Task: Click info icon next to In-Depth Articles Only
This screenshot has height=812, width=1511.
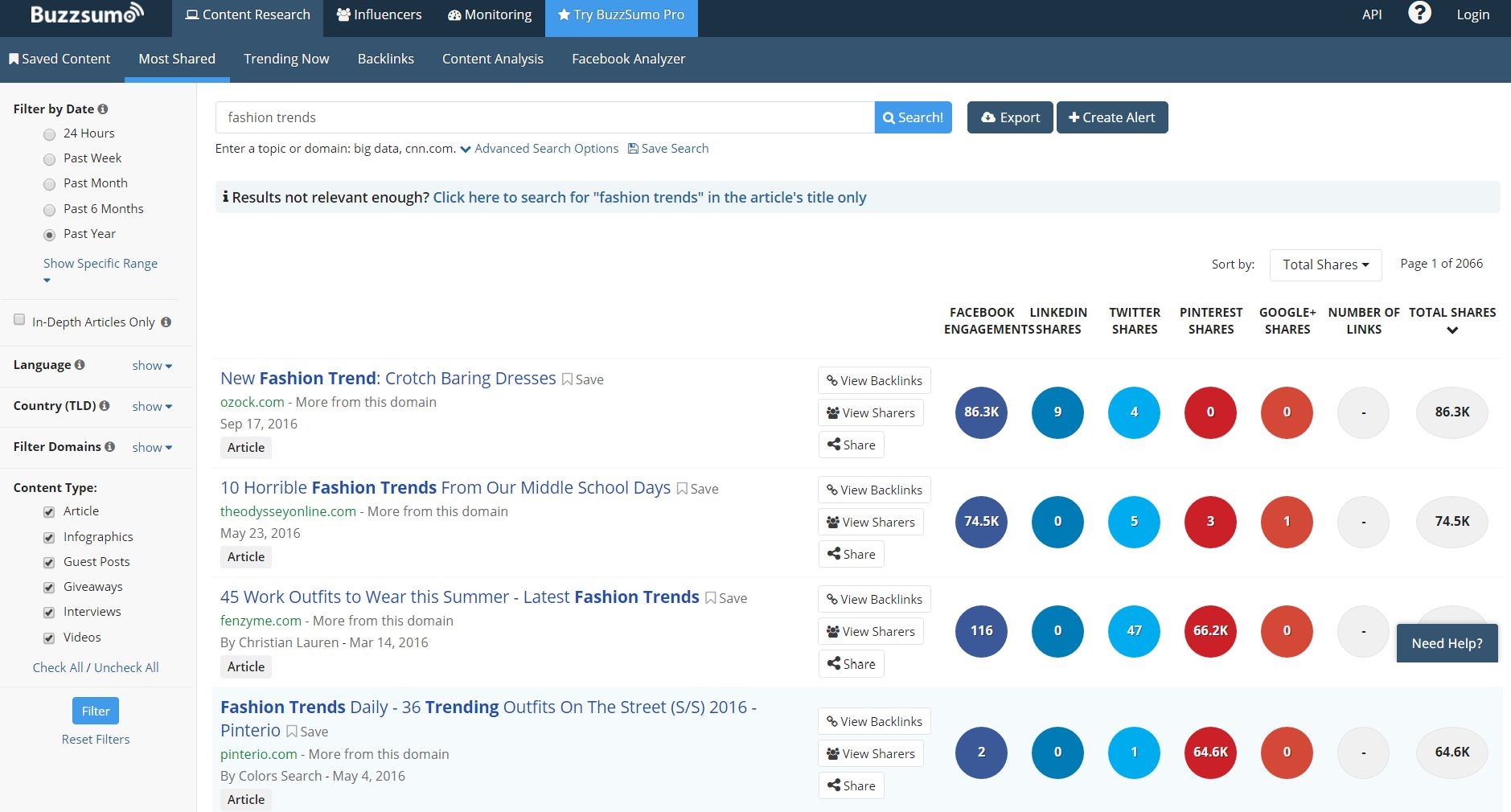Action: click(x=166, y=322)
